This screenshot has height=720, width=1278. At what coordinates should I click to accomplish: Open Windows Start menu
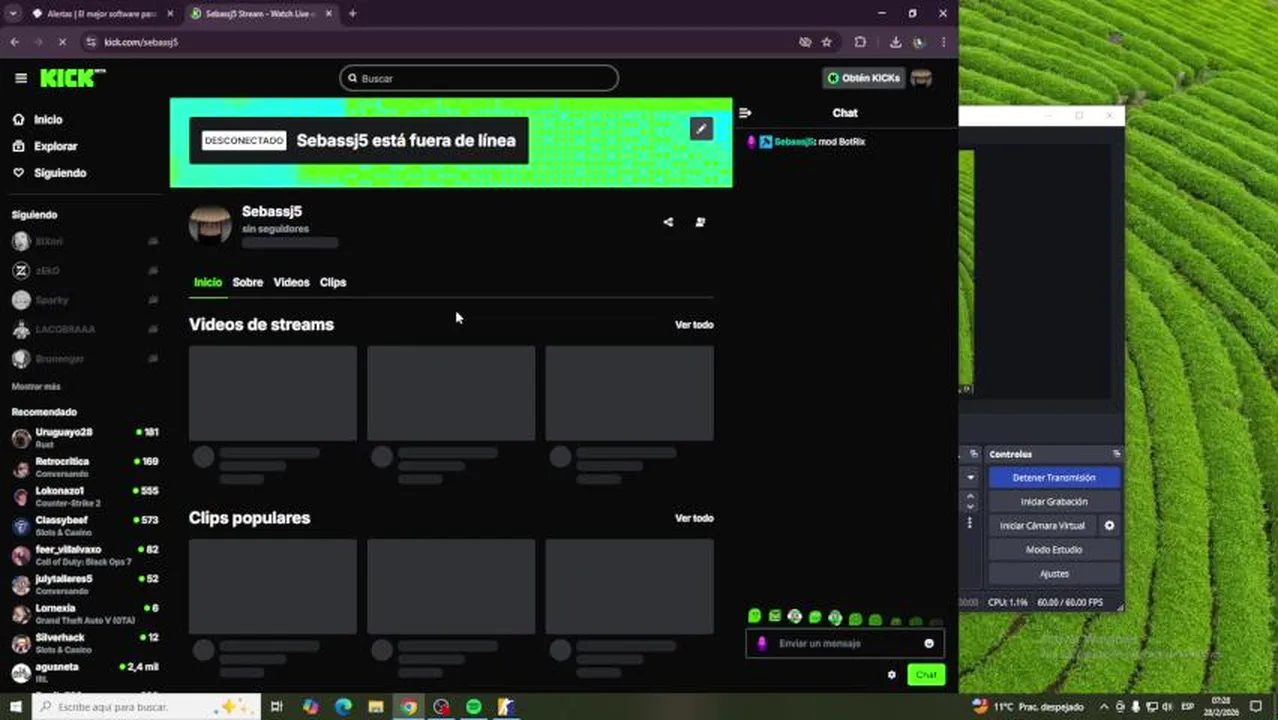[x=15, y=707]
